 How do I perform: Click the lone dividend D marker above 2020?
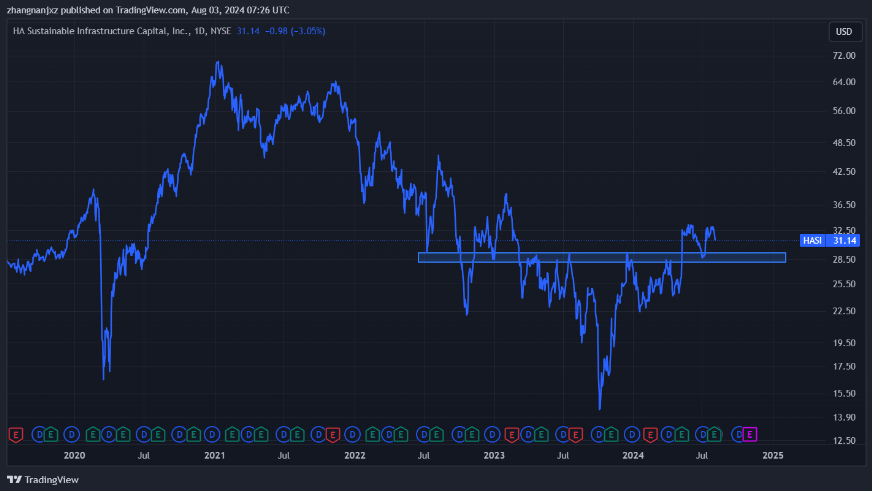pyautogui.click(x=72, y=434)
